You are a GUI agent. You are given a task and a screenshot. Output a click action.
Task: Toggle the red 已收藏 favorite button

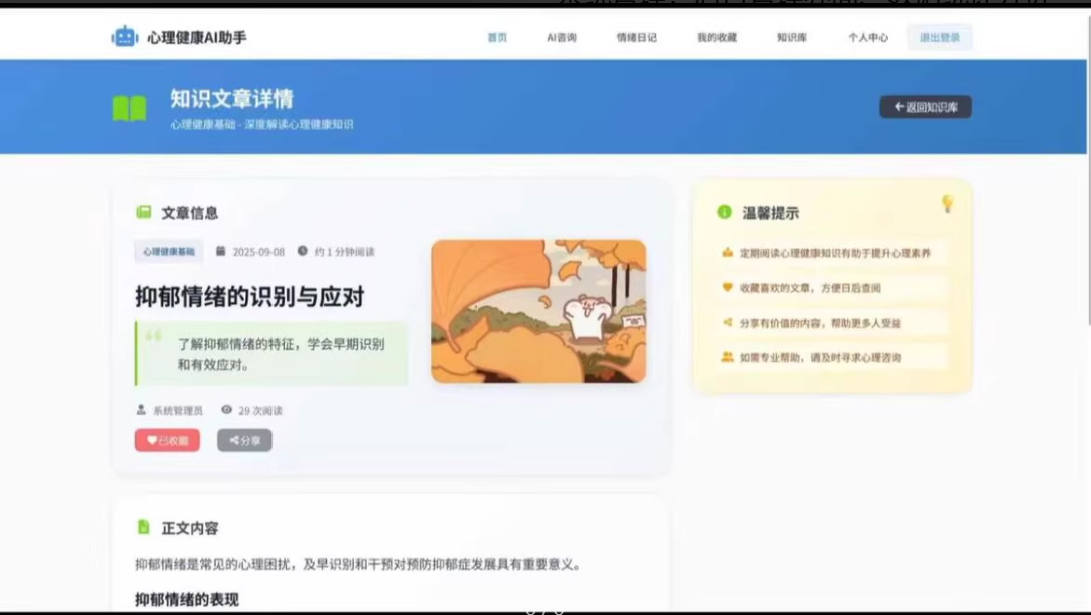point(167,440)
